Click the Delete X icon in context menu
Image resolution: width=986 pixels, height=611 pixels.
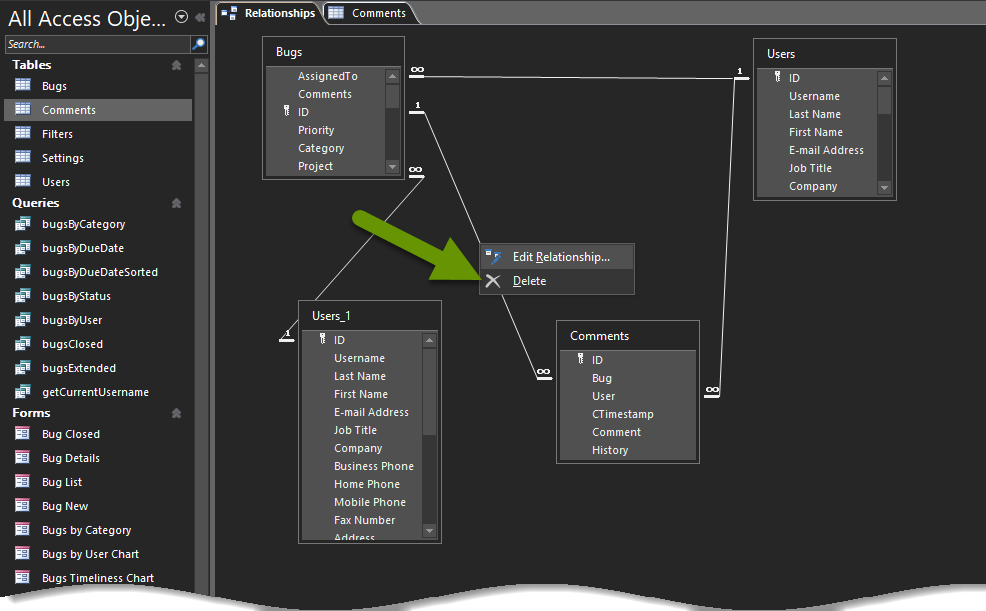(493, 281)
